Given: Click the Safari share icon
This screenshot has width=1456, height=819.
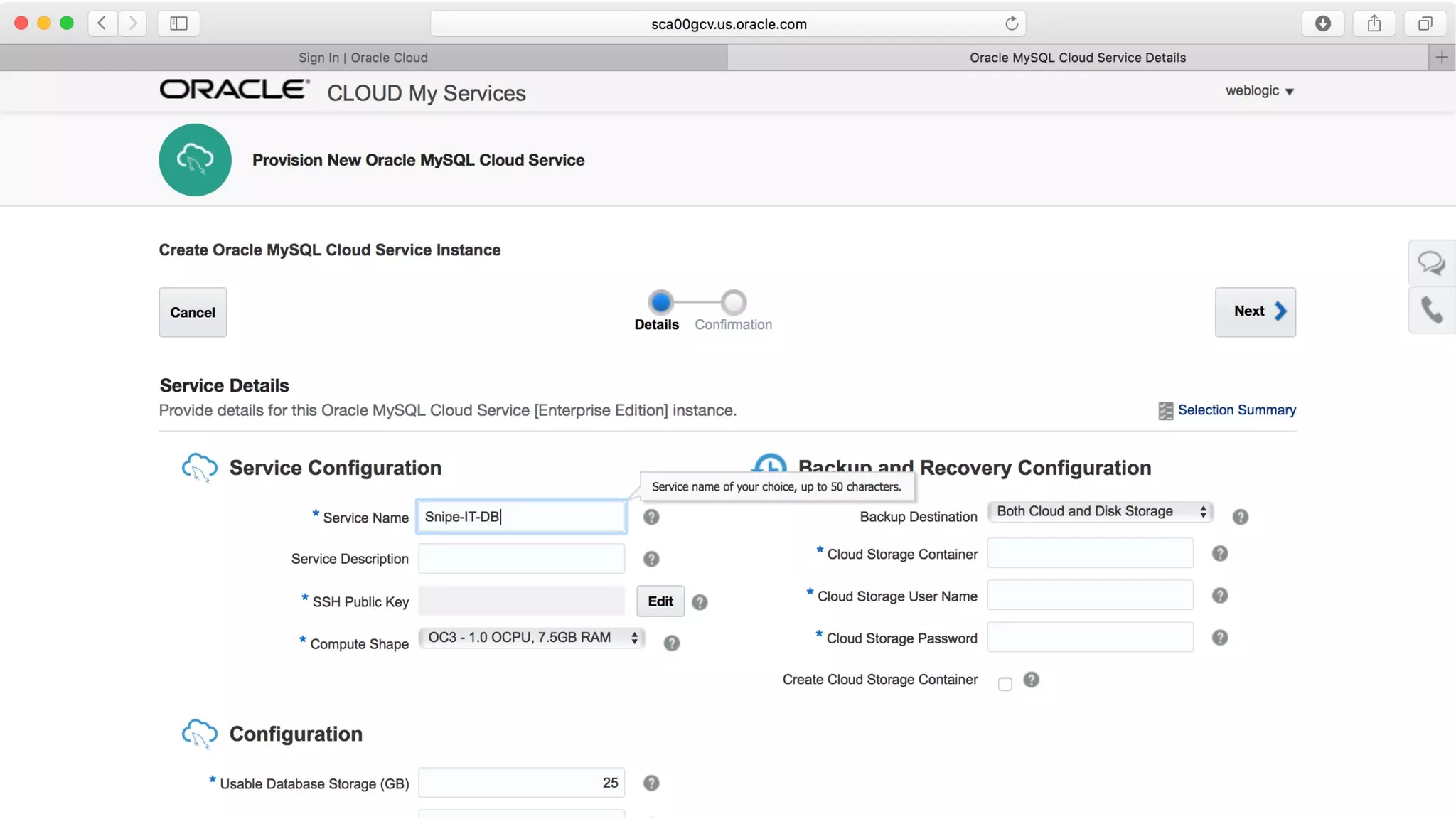Looking at the screenshot, I should click(1374, 23).
